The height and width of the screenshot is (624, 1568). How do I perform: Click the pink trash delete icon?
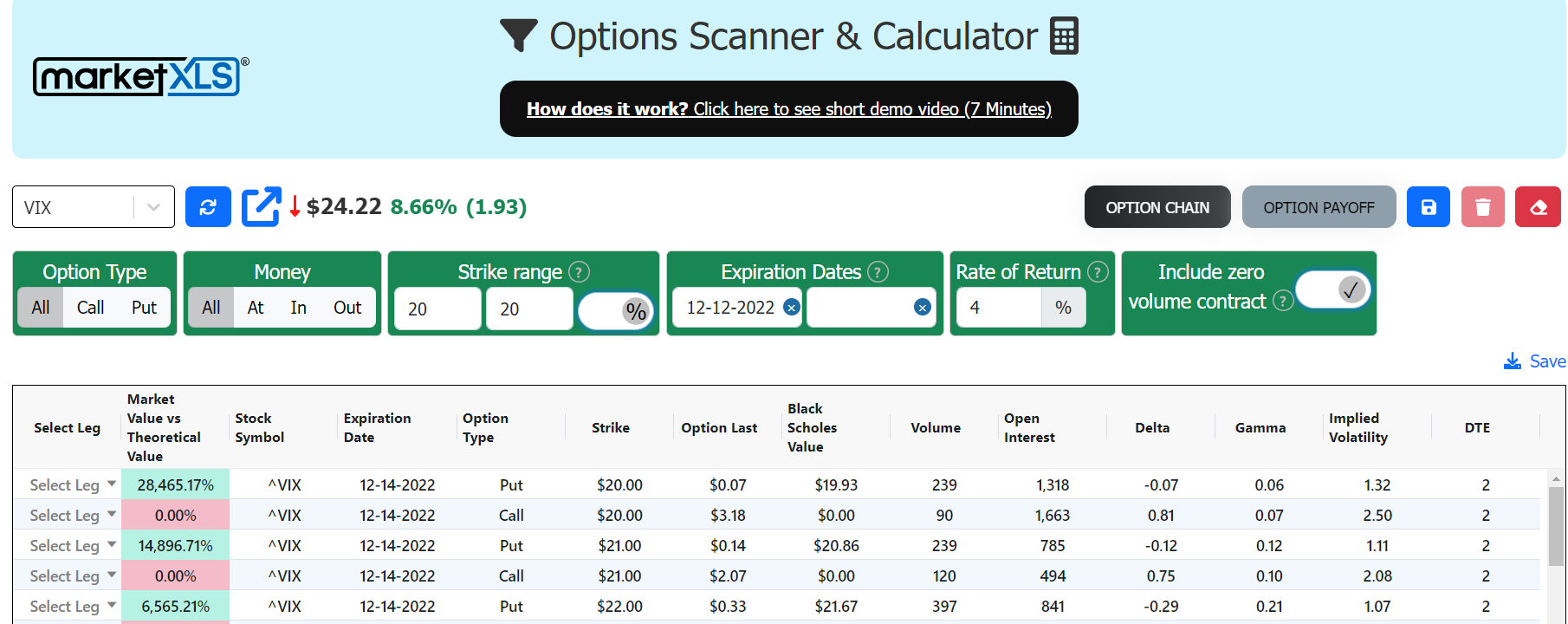click(1483, 207)
